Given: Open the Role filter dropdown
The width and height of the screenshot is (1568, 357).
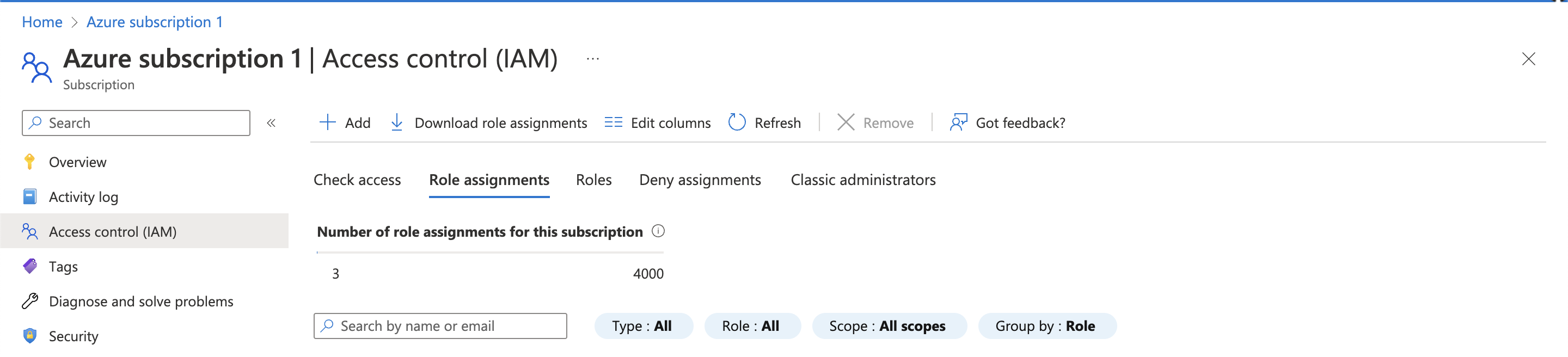Looking at the screenshot, I should pos(751,326).
